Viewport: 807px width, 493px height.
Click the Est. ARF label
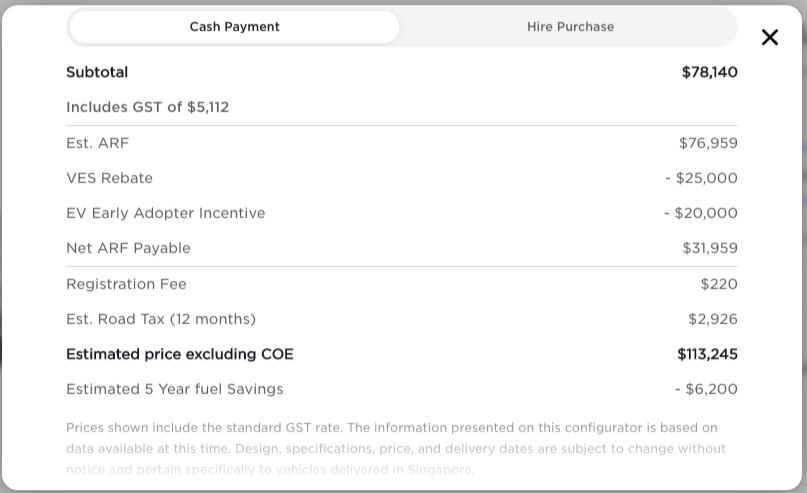[x=97, y=143]
